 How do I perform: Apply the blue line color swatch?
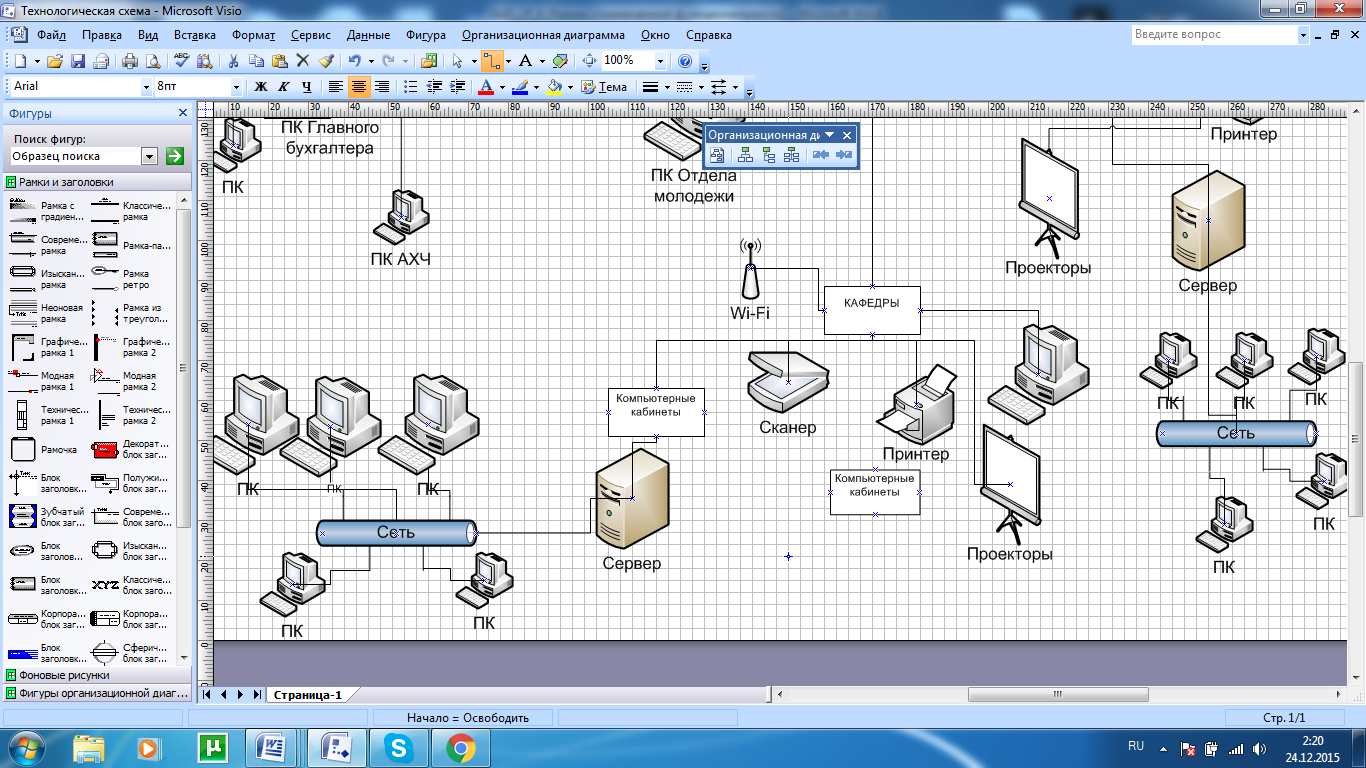519,87
